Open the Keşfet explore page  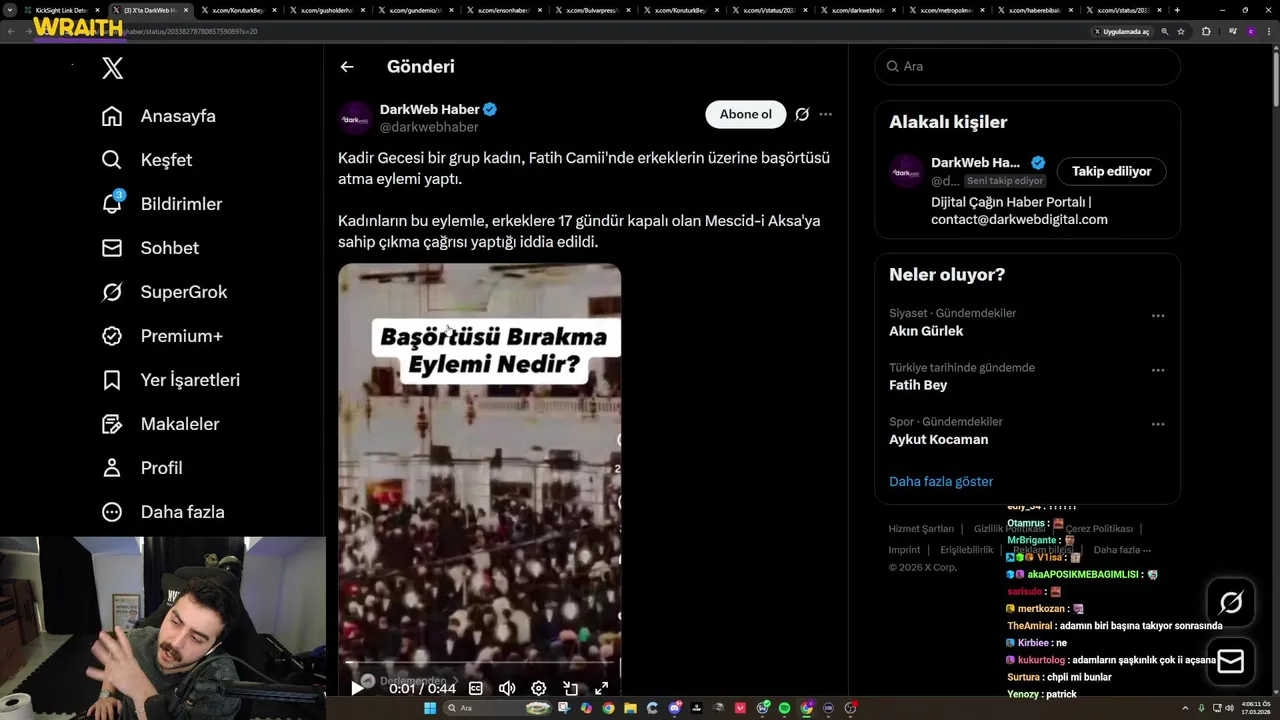146,160
